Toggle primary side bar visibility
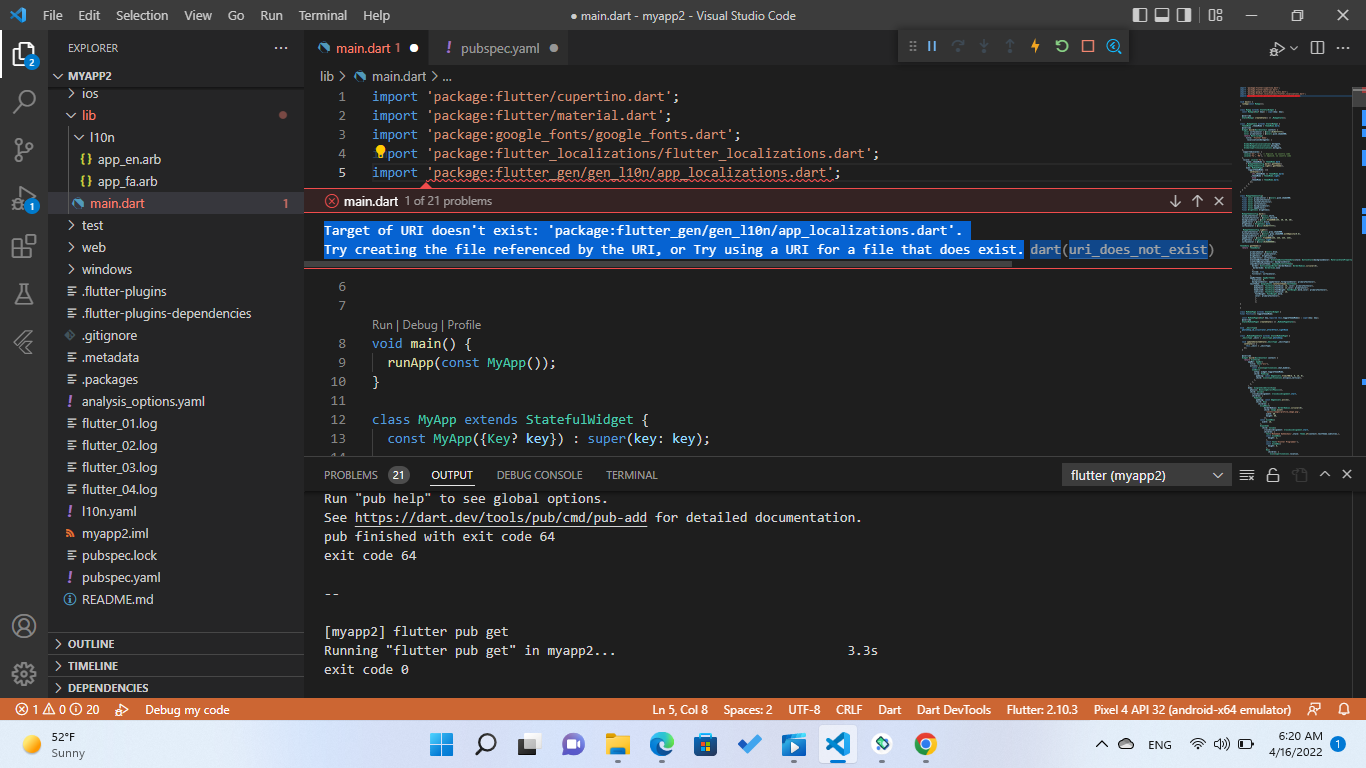1366x768 pixels. (x=1140, y=15)
